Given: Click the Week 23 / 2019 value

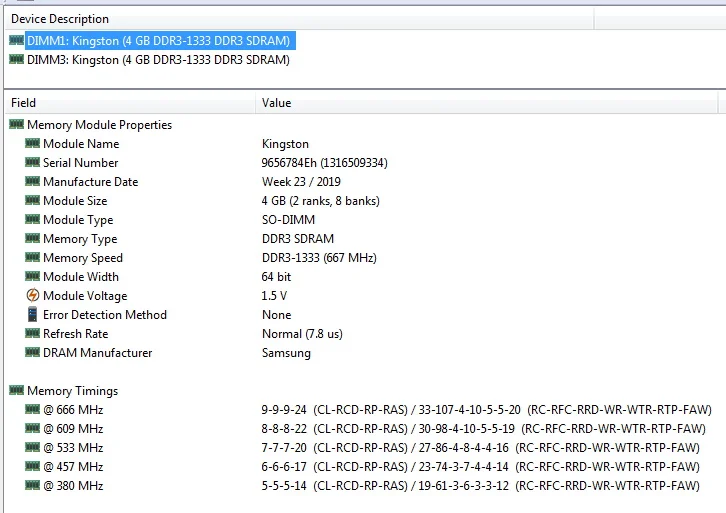Looking at the screenshot, I should pos(301,182).
